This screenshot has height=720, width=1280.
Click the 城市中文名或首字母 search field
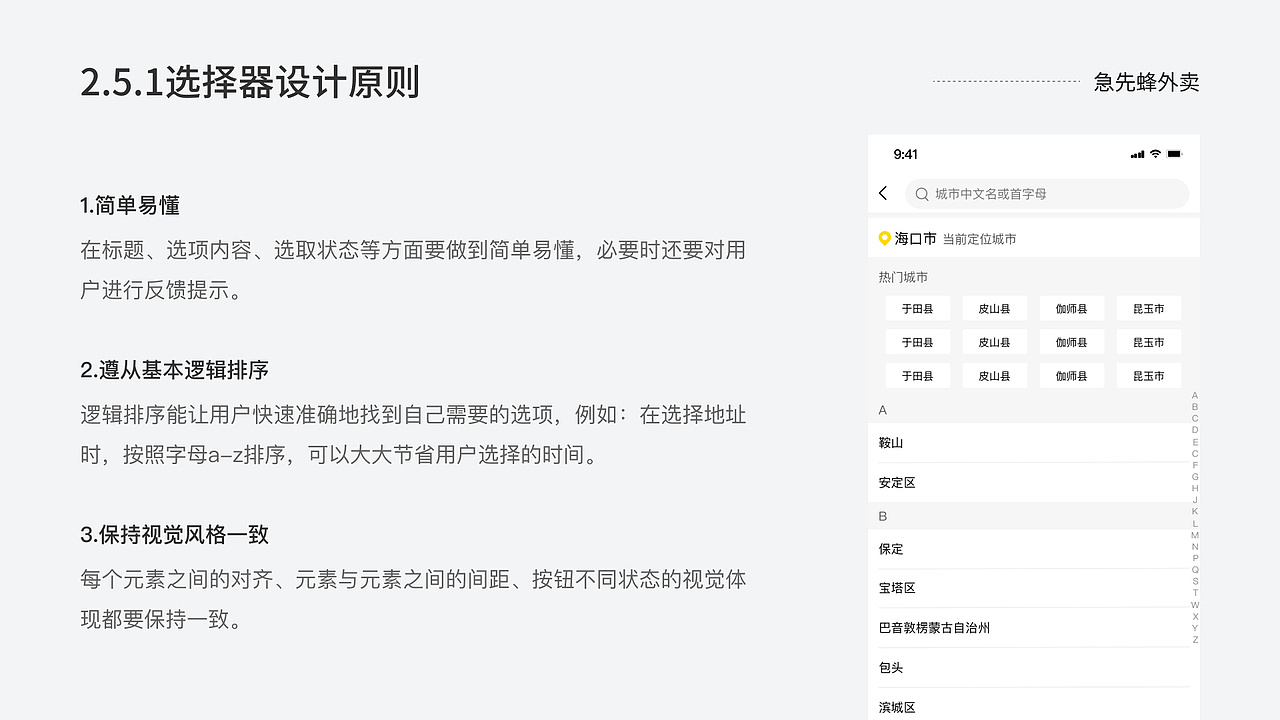click(1000, 194)
